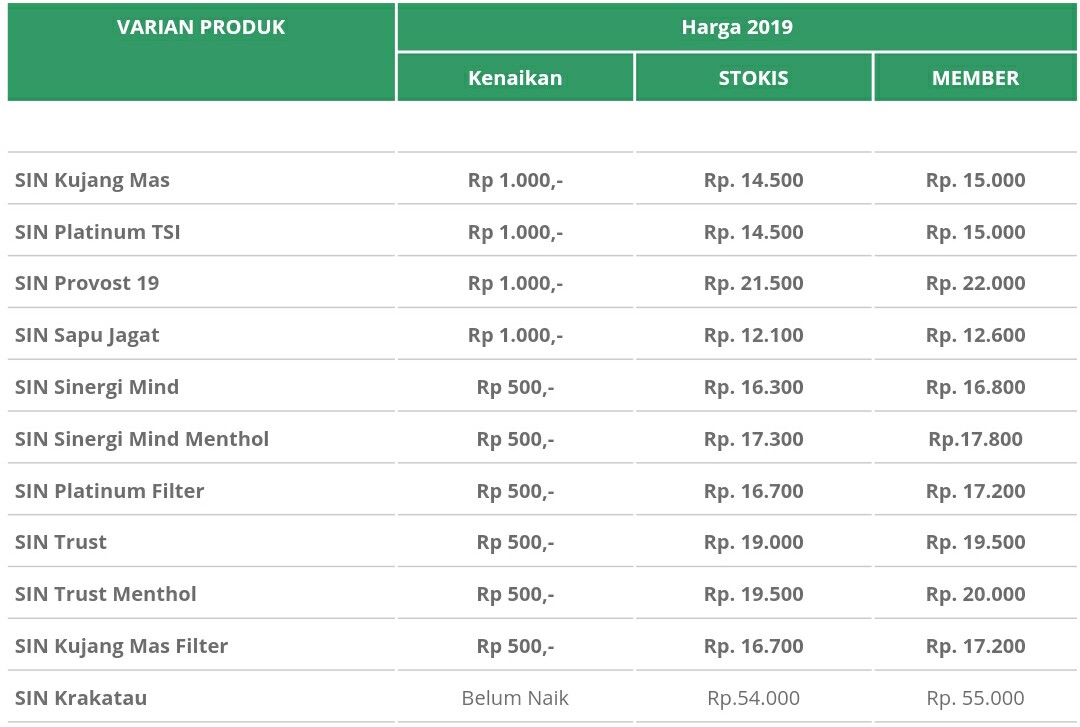Click the Belum Naik cell
Image resolution: width=1080 pixels, height=727 pixels.
515,698
